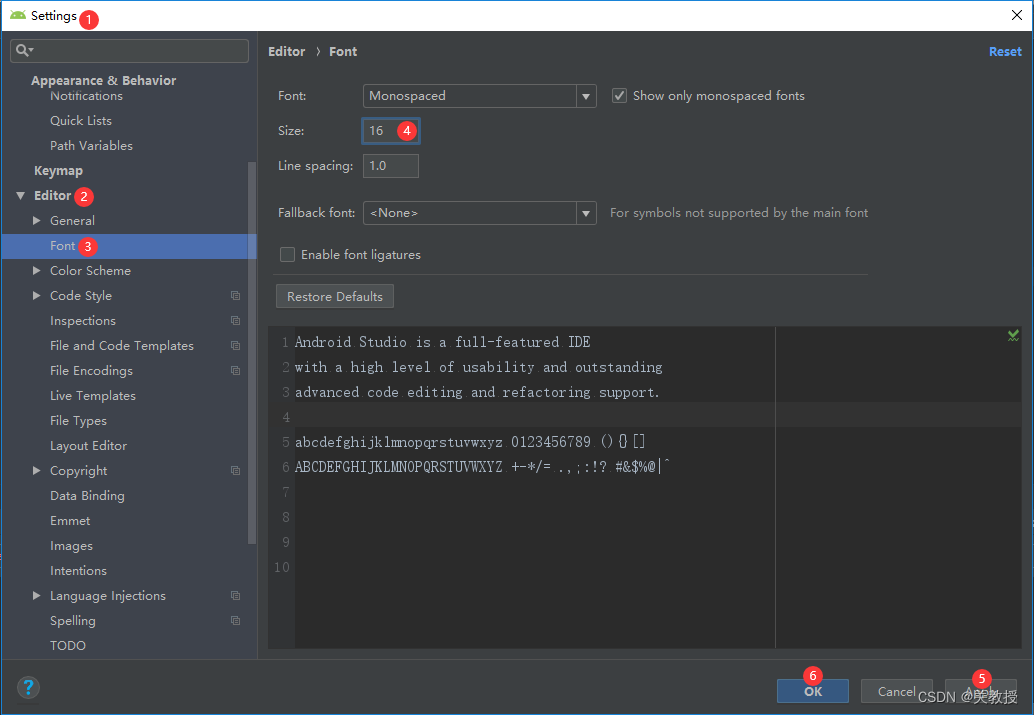Screen dimensions: 1034x715
Task: Expand the Language Injections node
Action: pyautogui.click(x=37, y=596)
